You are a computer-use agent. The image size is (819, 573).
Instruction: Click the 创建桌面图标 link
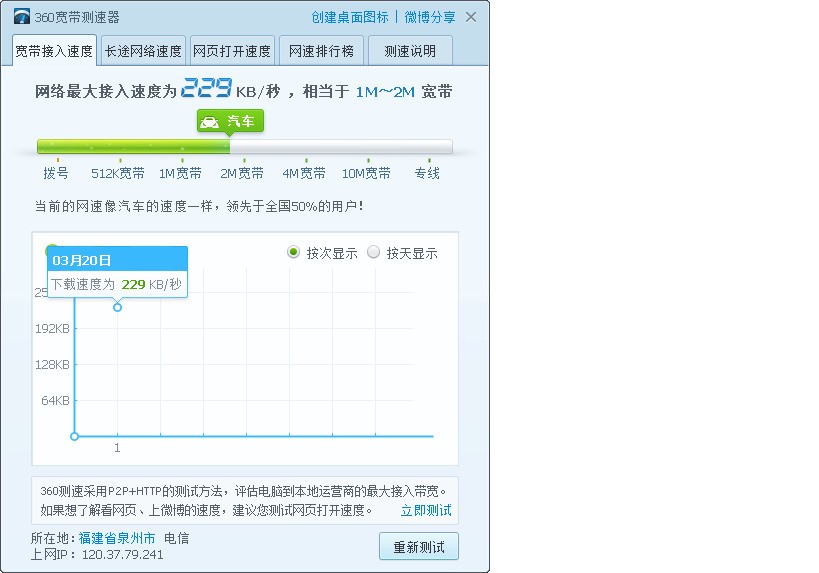point(349,17)
